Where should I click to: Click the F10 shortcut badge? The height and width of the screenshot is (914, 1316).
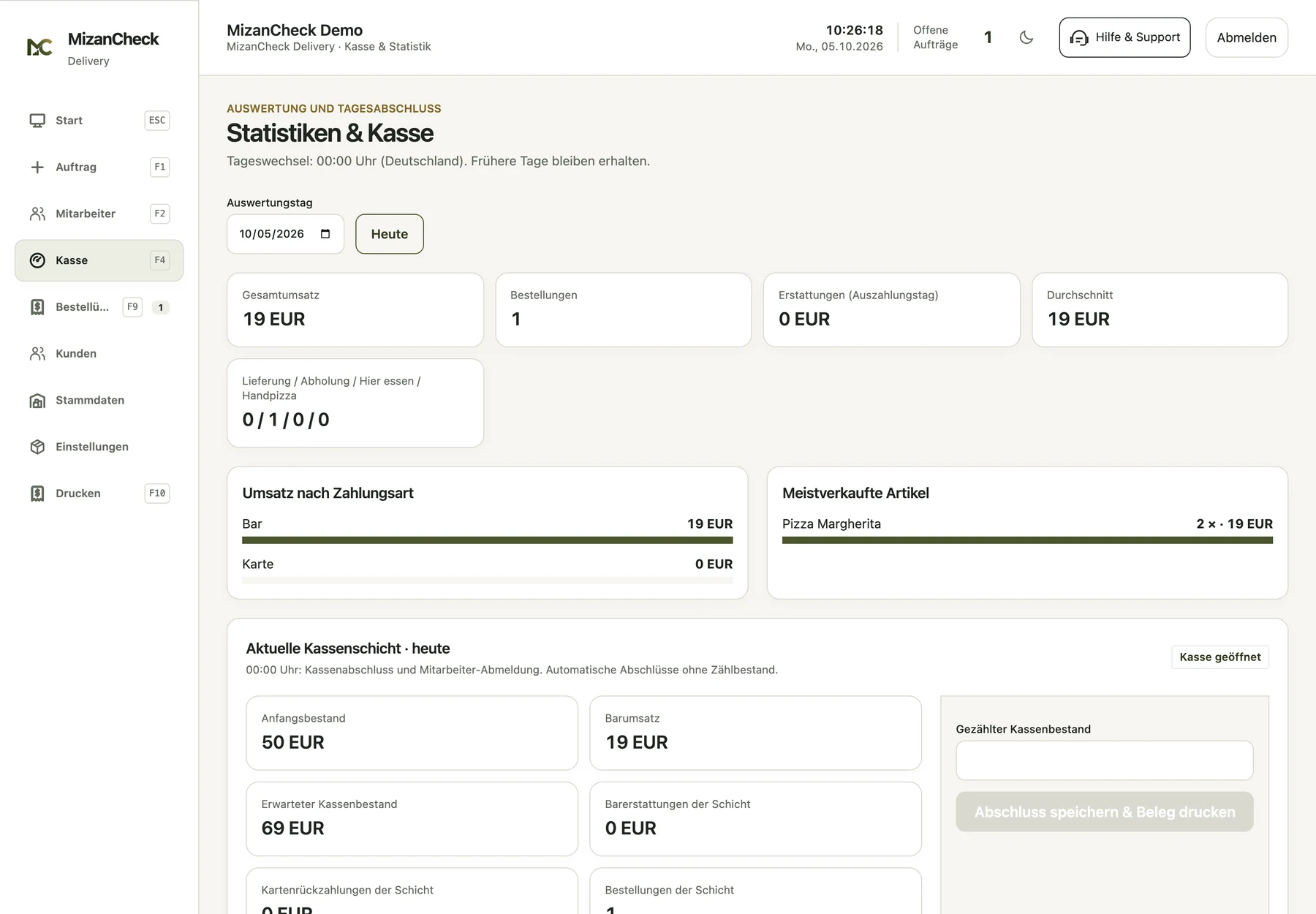[157, 494]
